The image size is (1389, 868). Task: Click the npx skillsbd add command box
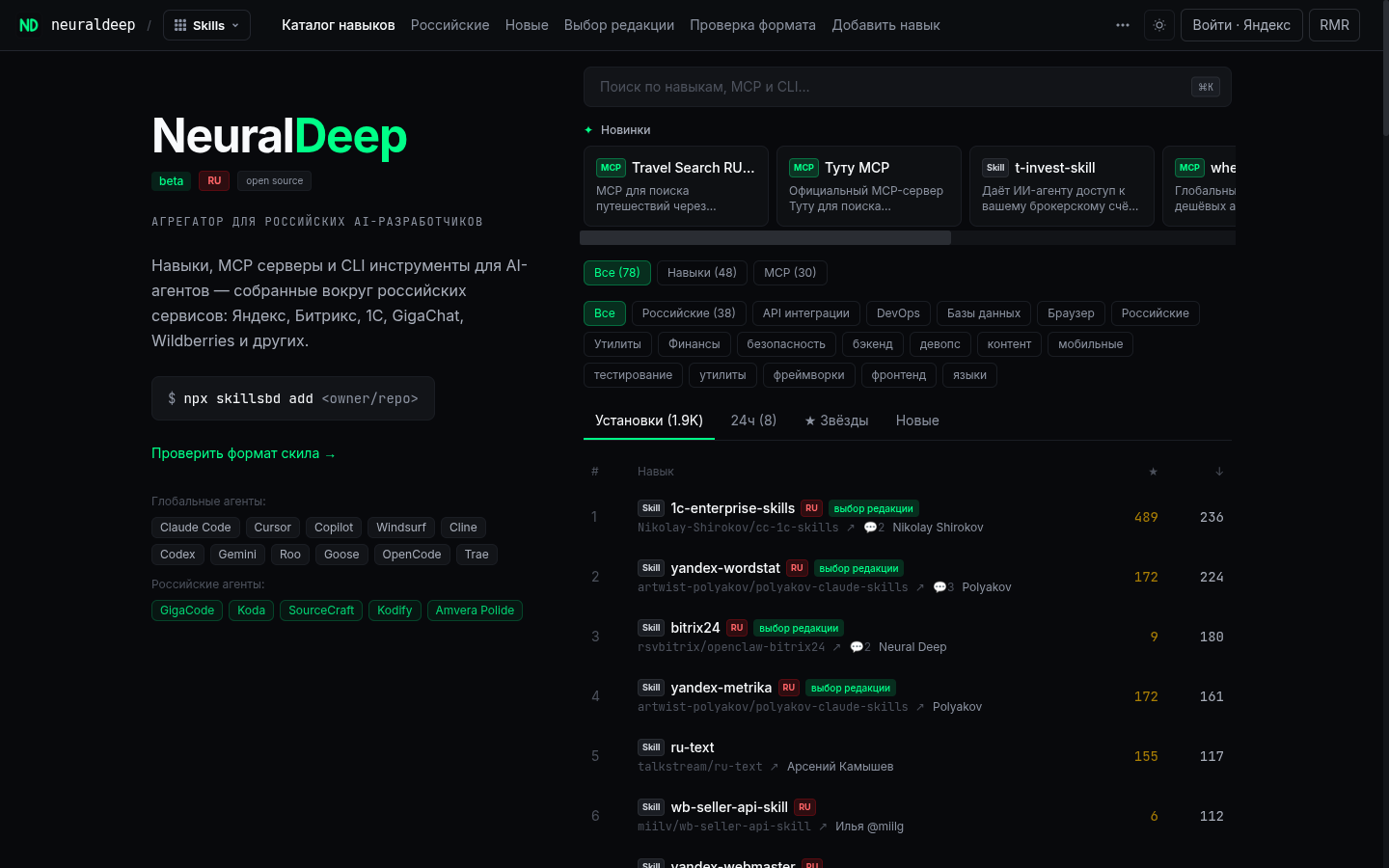pos(293,398)
